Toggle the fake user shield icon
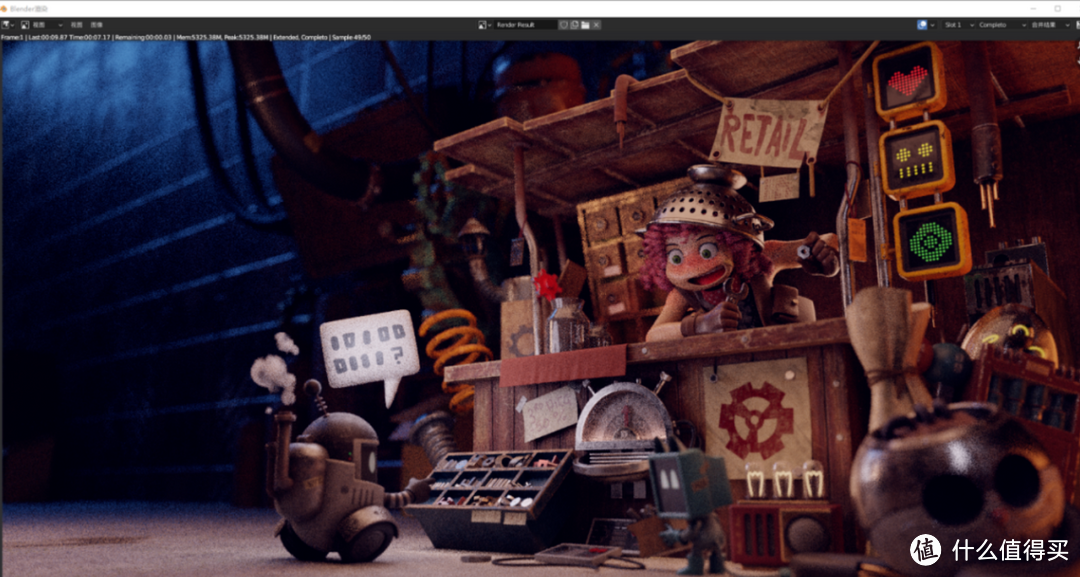The image size is (1080, 577). point(563,25)
